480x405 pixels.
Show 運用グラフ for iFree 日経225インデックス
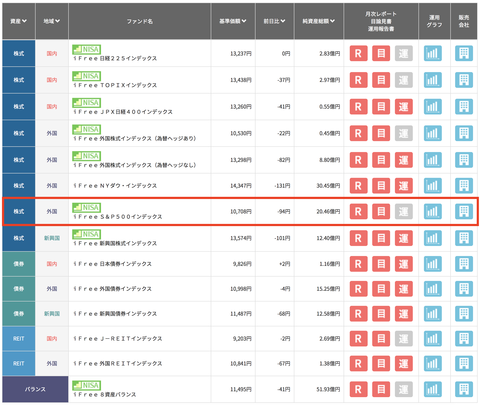click(433, 53)
